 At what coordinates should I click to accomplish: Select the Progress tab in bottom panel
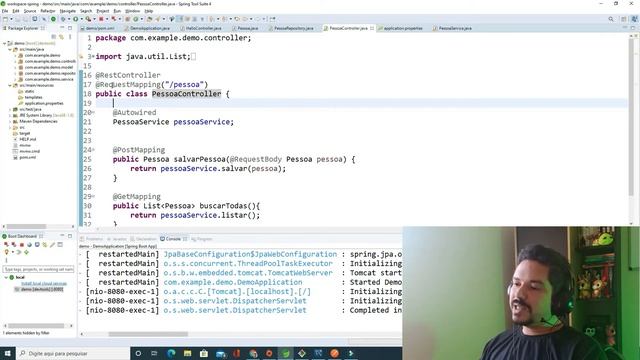pos(202,239)
